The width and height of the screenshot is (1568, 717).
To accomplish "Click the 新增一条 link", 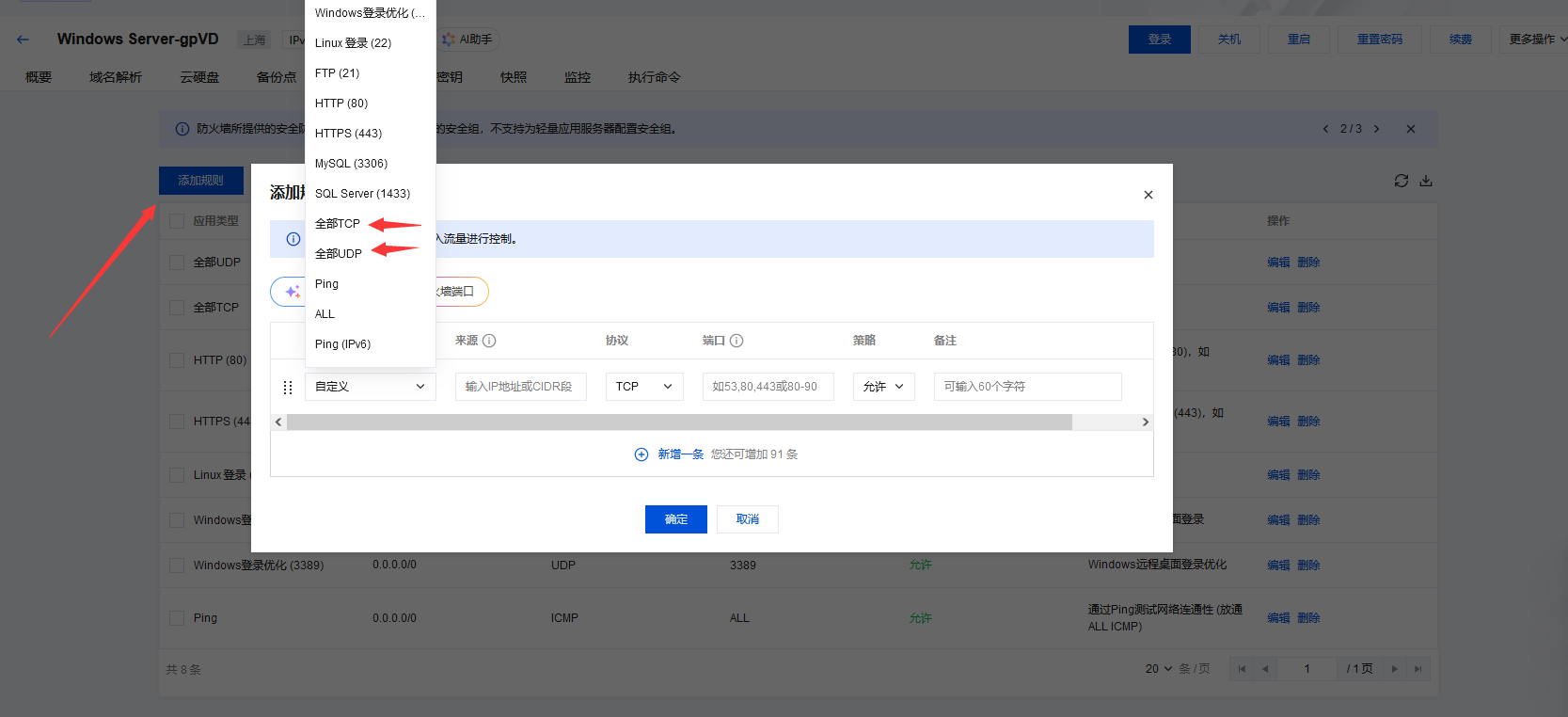I will 681,454.
